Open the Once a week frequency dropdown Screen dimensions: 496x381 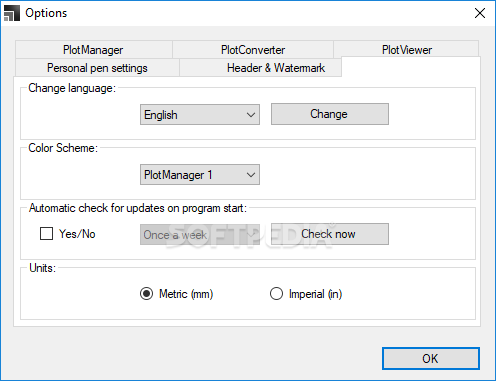(x=200, y=235)
